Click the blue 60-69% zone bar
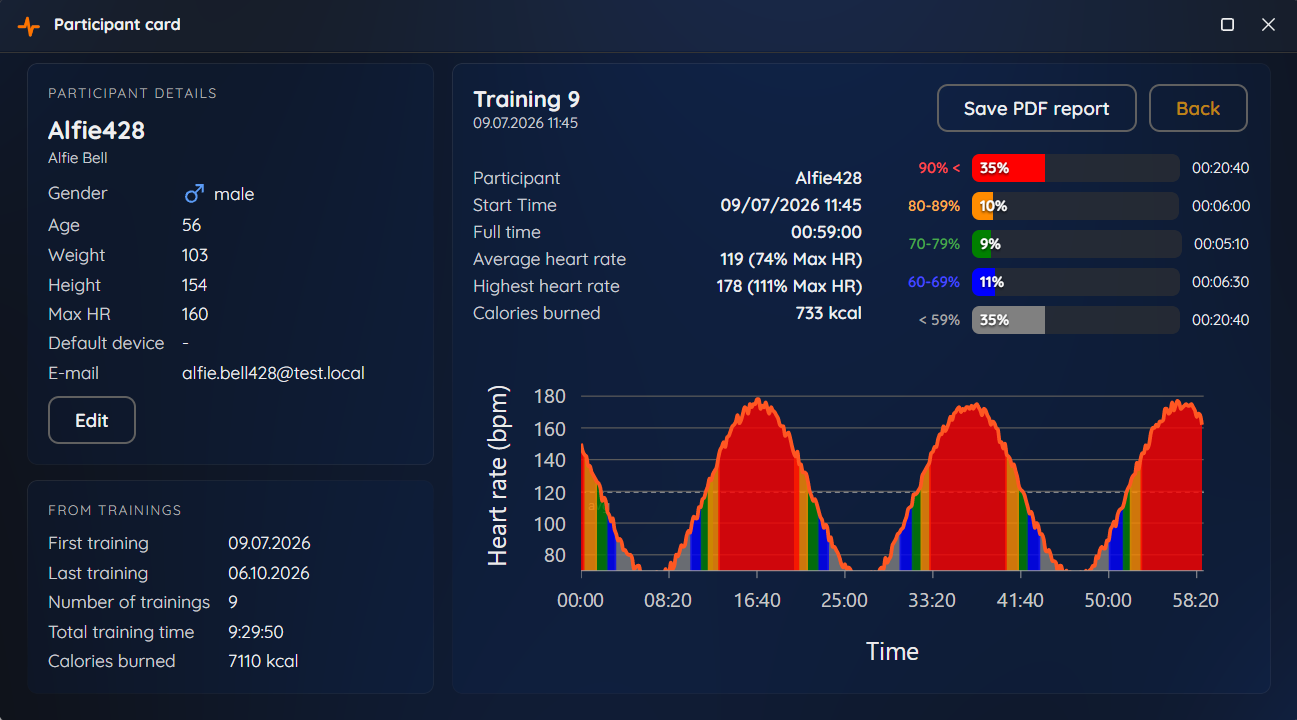Image resolution: width=1297 pixels, height=720 pixels. (x=1075, y=282)
